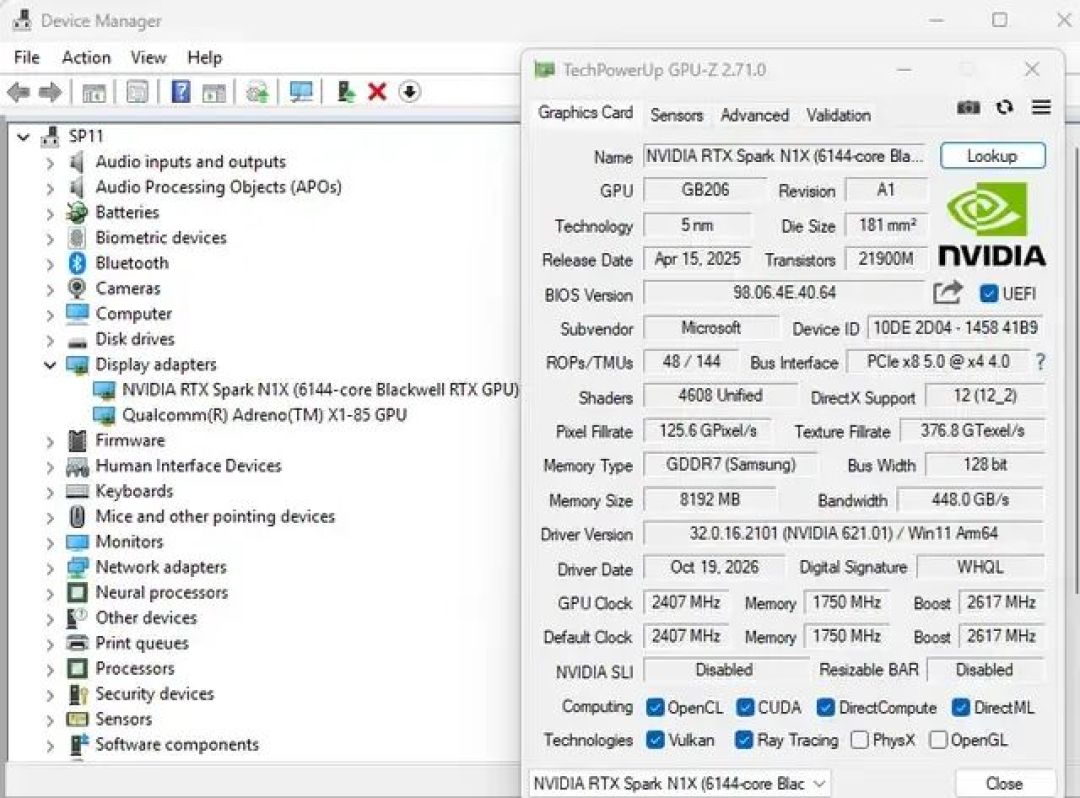Open the View menu

[148, 57]
